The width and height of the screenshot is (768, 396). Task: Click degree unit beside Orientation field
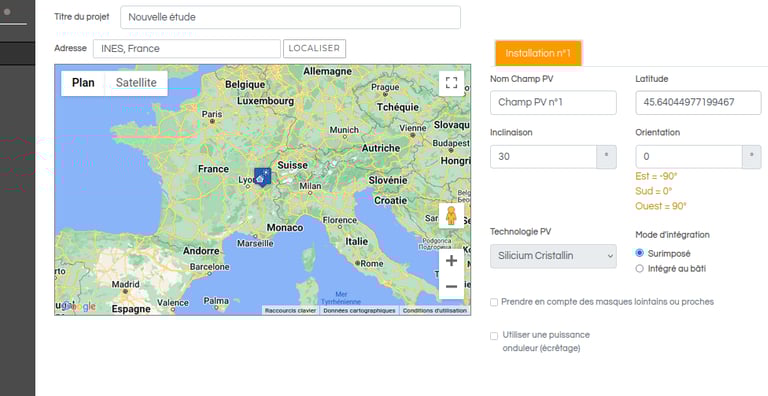[752, 157]
